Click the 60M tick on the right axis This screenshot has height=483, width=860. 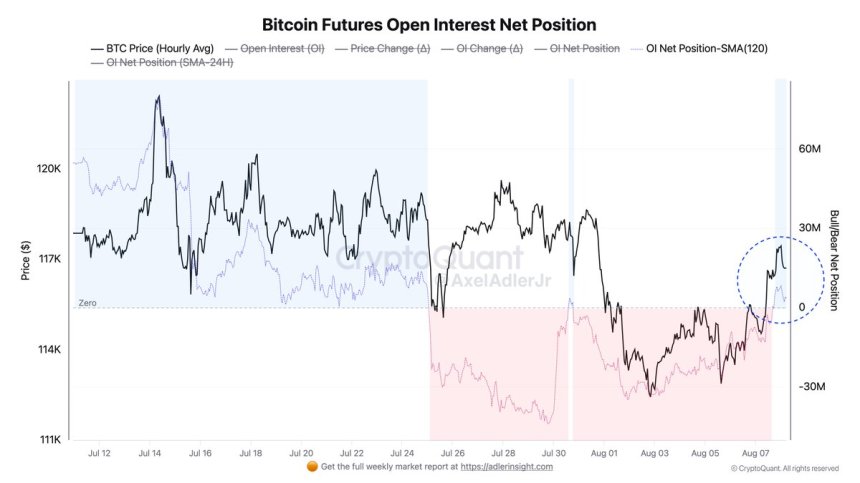coord(808,150)
